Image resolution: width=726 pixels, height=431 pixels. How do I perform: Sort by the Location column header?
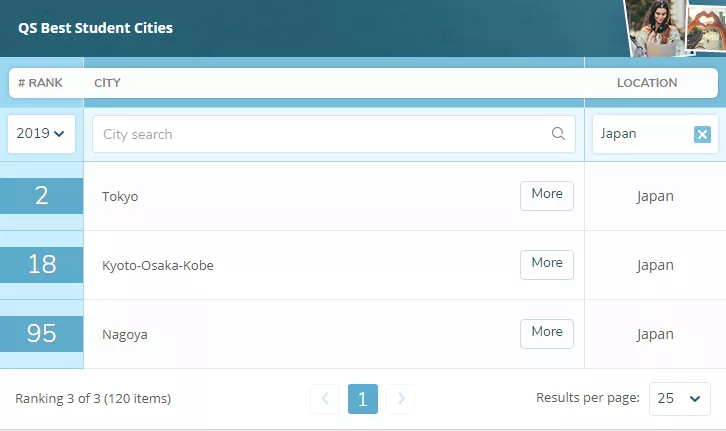(x=647, y=83)
